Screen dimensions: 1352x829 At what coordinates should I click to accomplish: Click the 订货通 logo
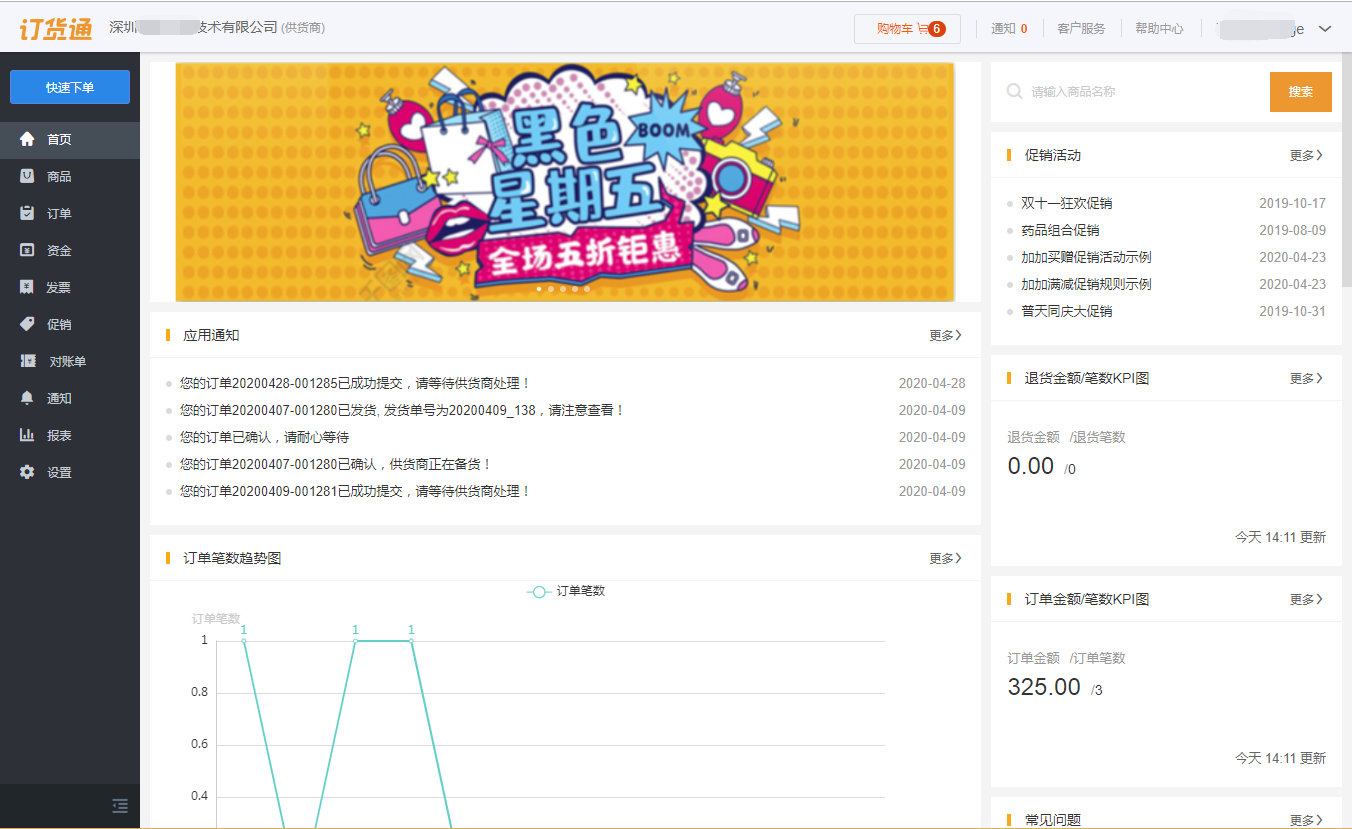coord(56,28)
